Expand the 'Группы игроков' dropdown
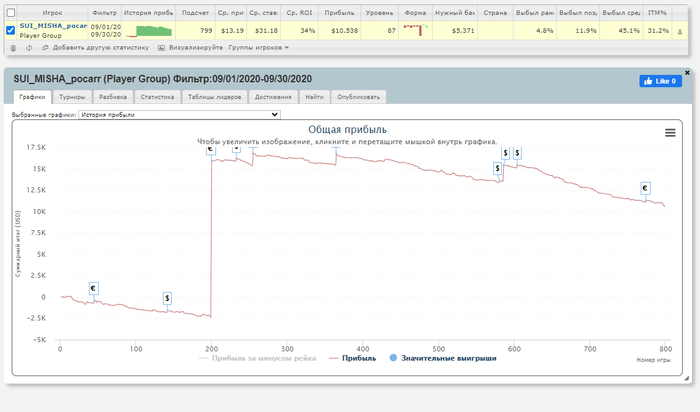The width and height of the screenshot is (700, 412). (258, 47)
